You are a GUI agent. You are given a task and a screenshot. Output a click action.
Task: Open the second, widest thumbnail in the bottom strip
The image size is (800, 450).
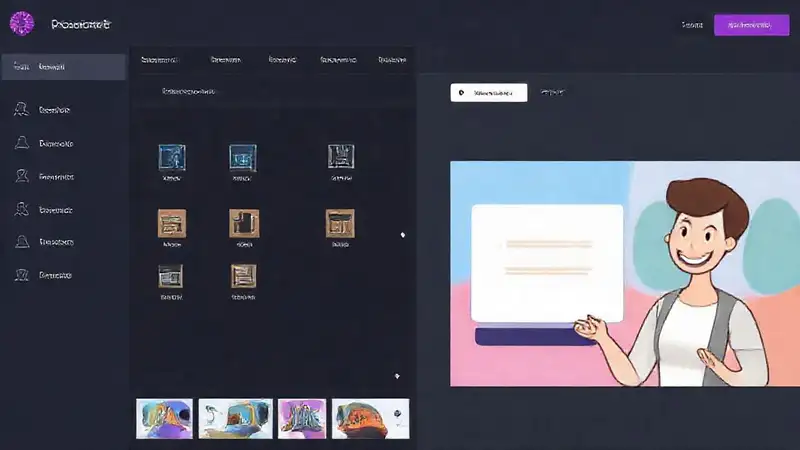236,419
